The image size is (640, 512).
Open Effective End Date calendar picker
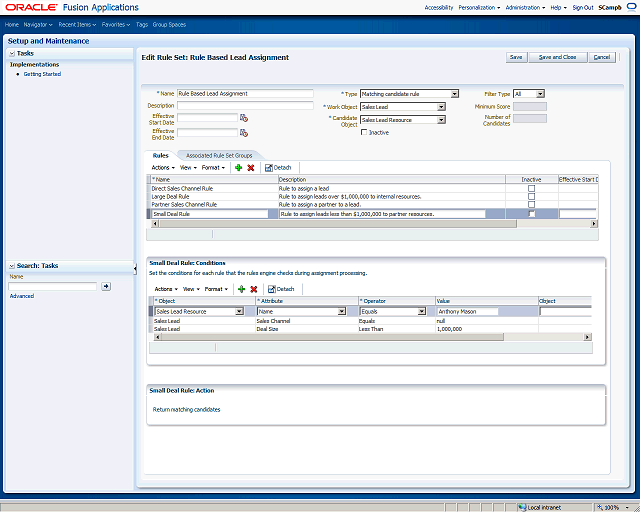click(x=244, y=133)
